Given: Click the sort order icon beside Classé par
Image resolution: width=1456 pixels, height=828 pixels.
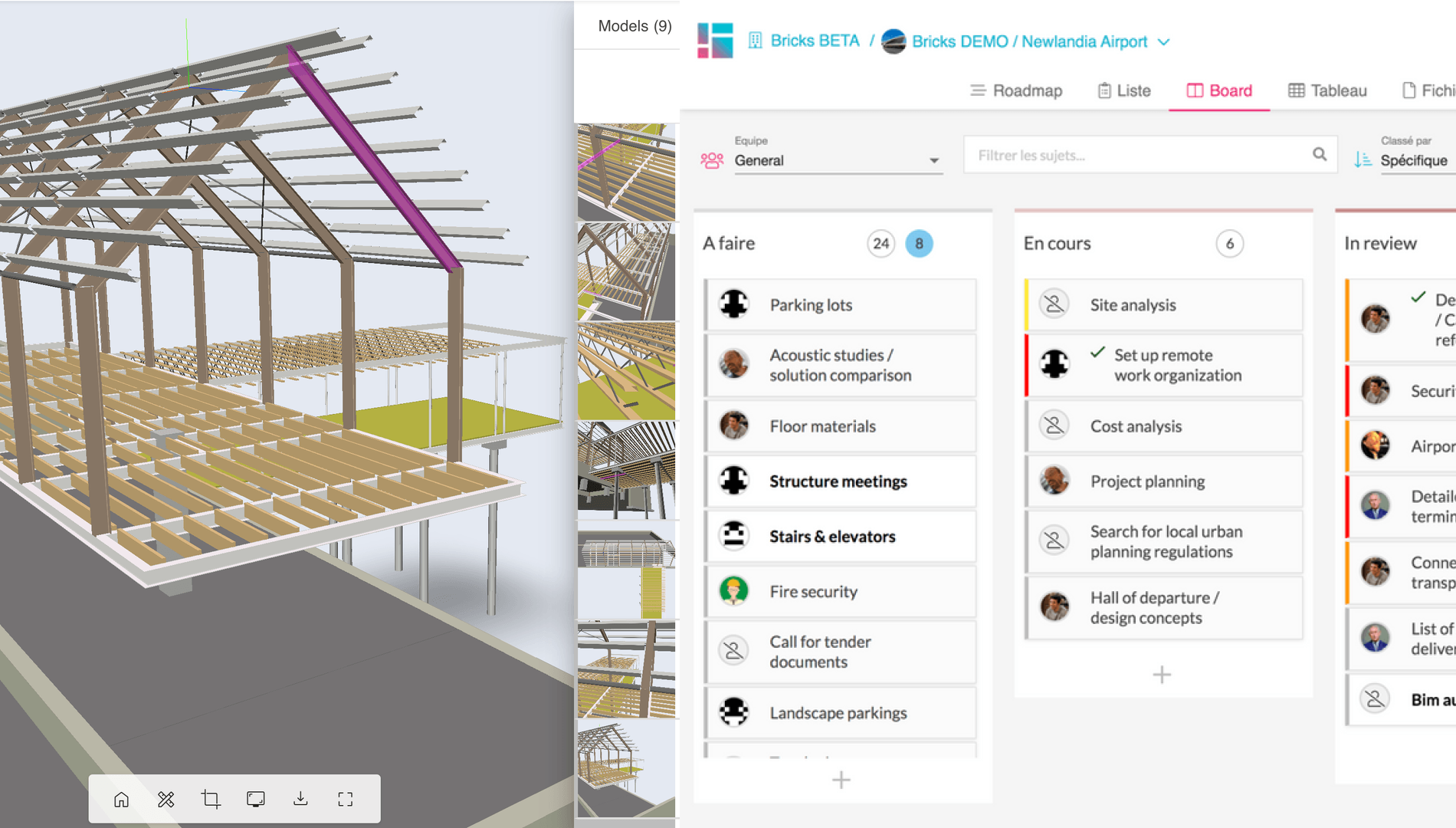Looking at the screenshot, I should click(1363, 159).
